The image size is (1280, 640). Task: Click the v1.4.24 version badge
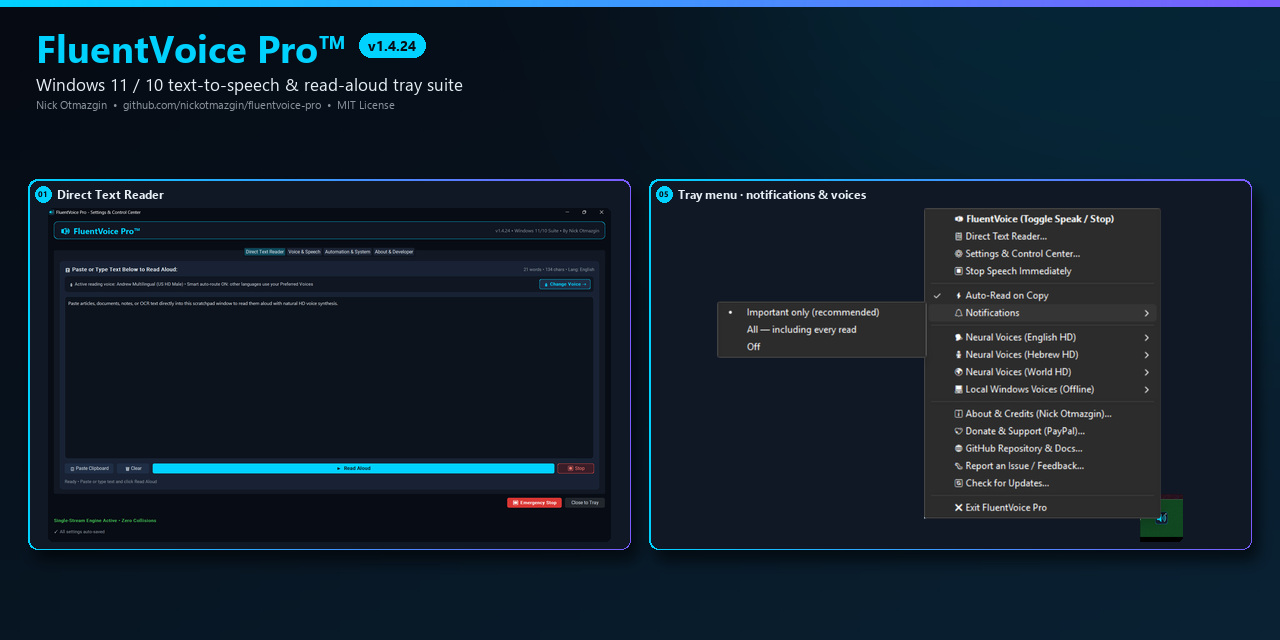(392, 45)
